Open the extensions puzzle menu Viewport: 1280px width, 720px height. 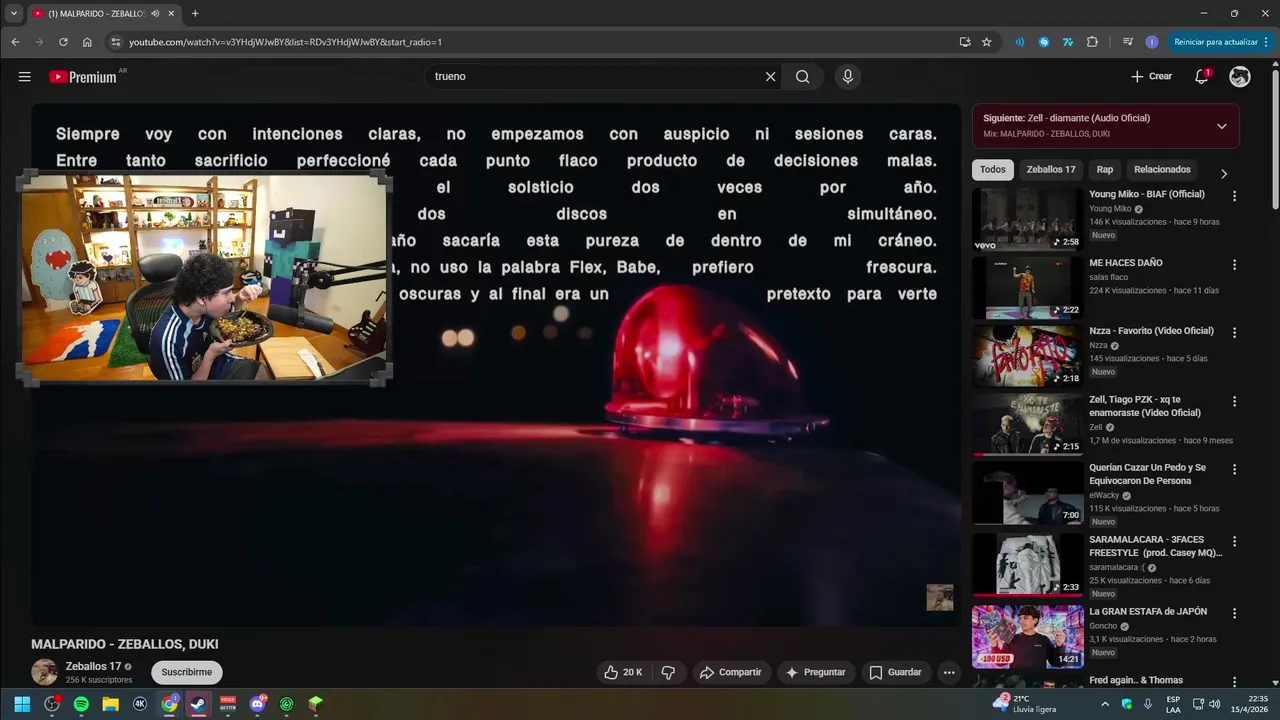[x=1092, y=42]
